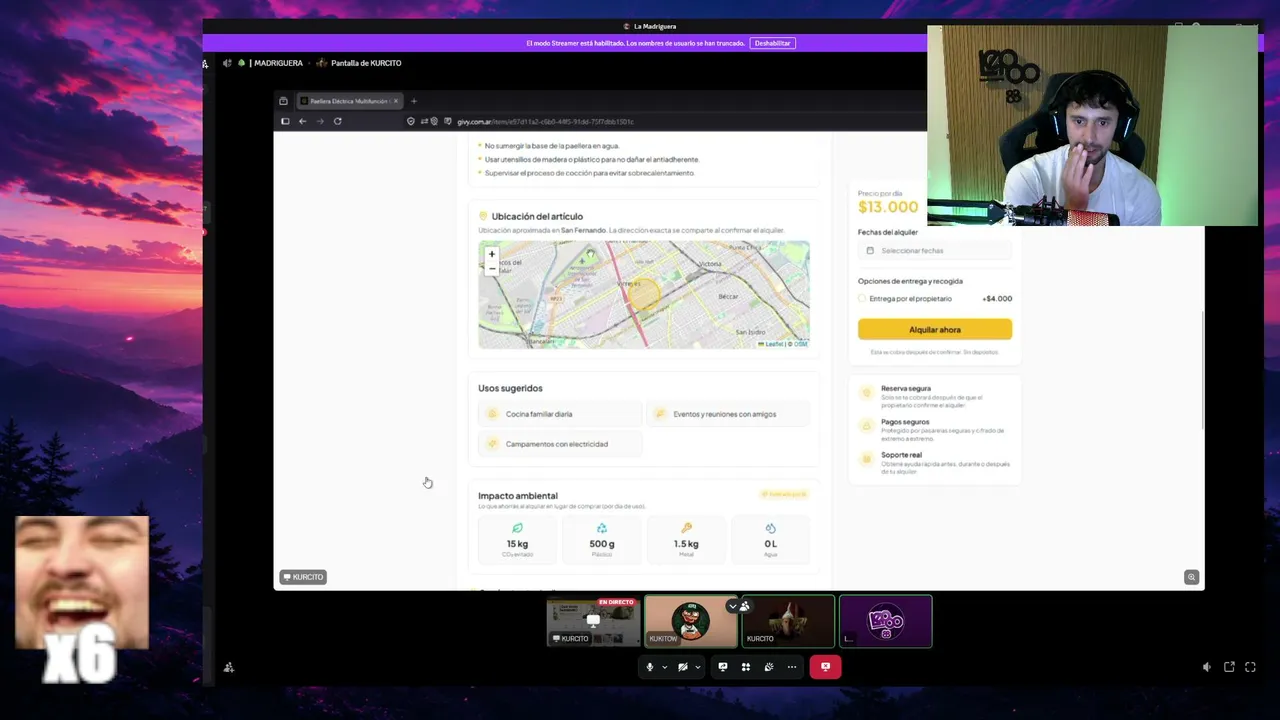This screenshot has width=1280, height=720.
Task: Collapse participants with the chevron people button
Action: [x=739, y=606]
